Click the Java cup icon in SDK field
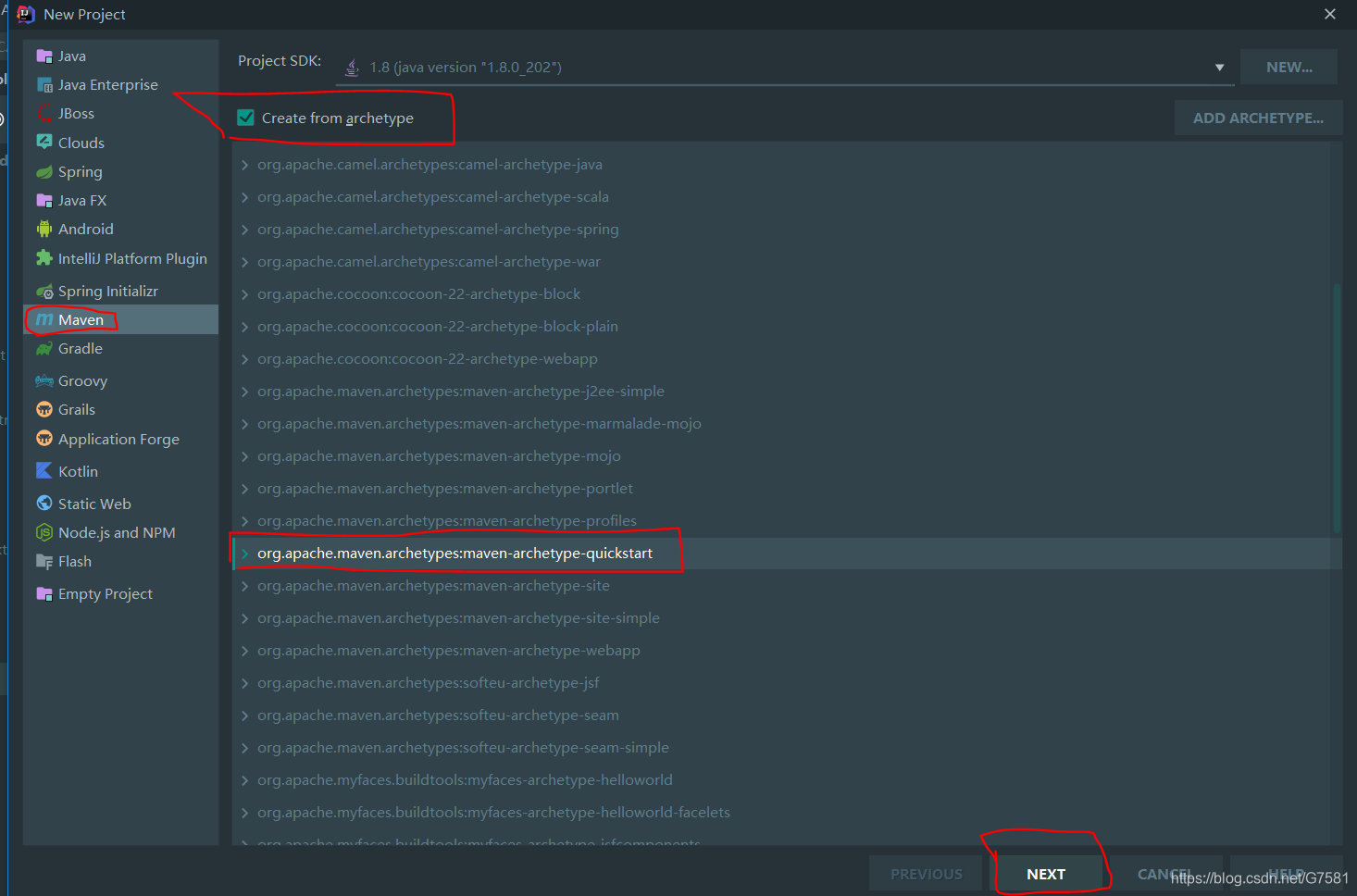Viewport: 1357px width, 896px height. coord(352,68)
